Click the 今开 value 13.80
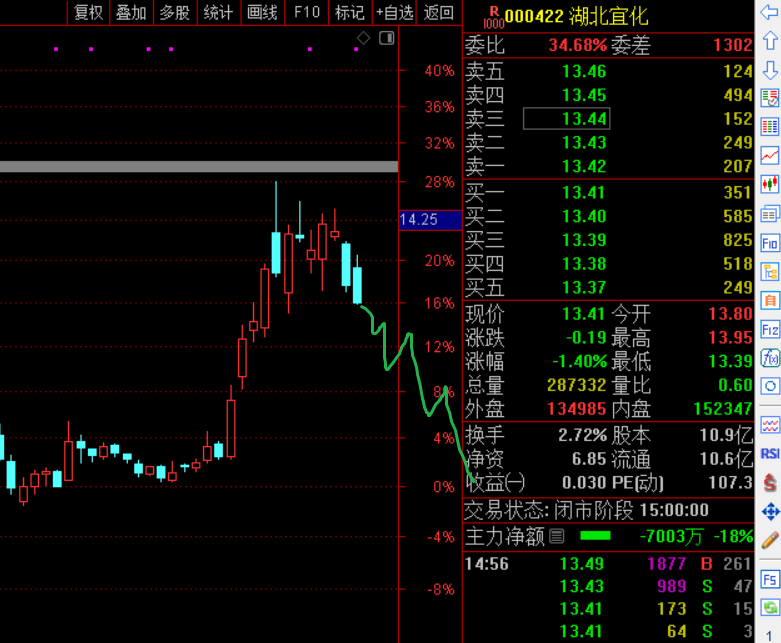781x643 pixels. pyautogui.click(x=730, y=314)
